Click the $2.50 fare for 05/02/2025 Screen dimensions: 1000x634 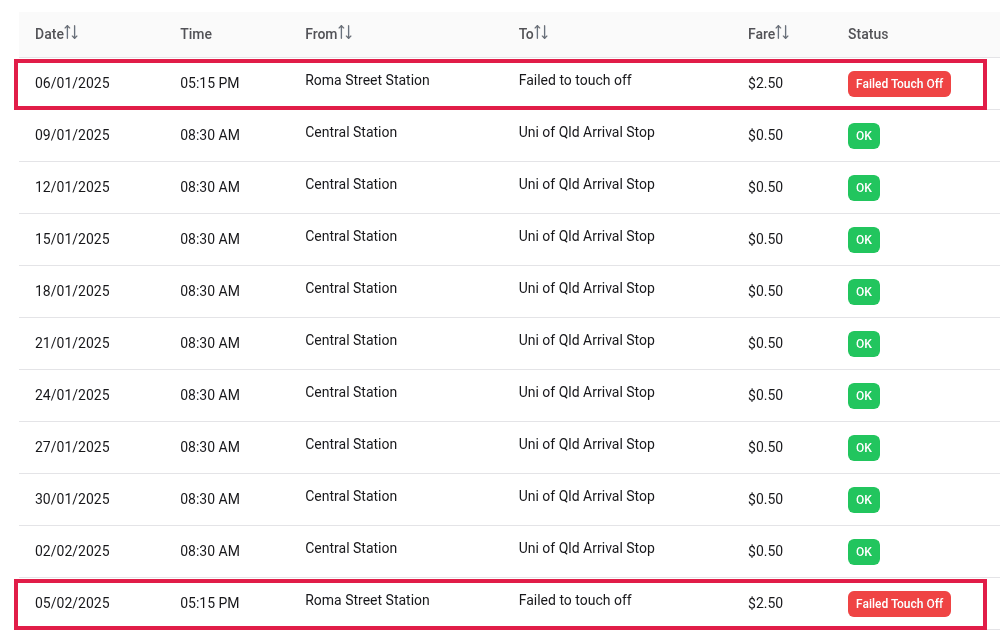pyautogui.click(x=765, y=603)
